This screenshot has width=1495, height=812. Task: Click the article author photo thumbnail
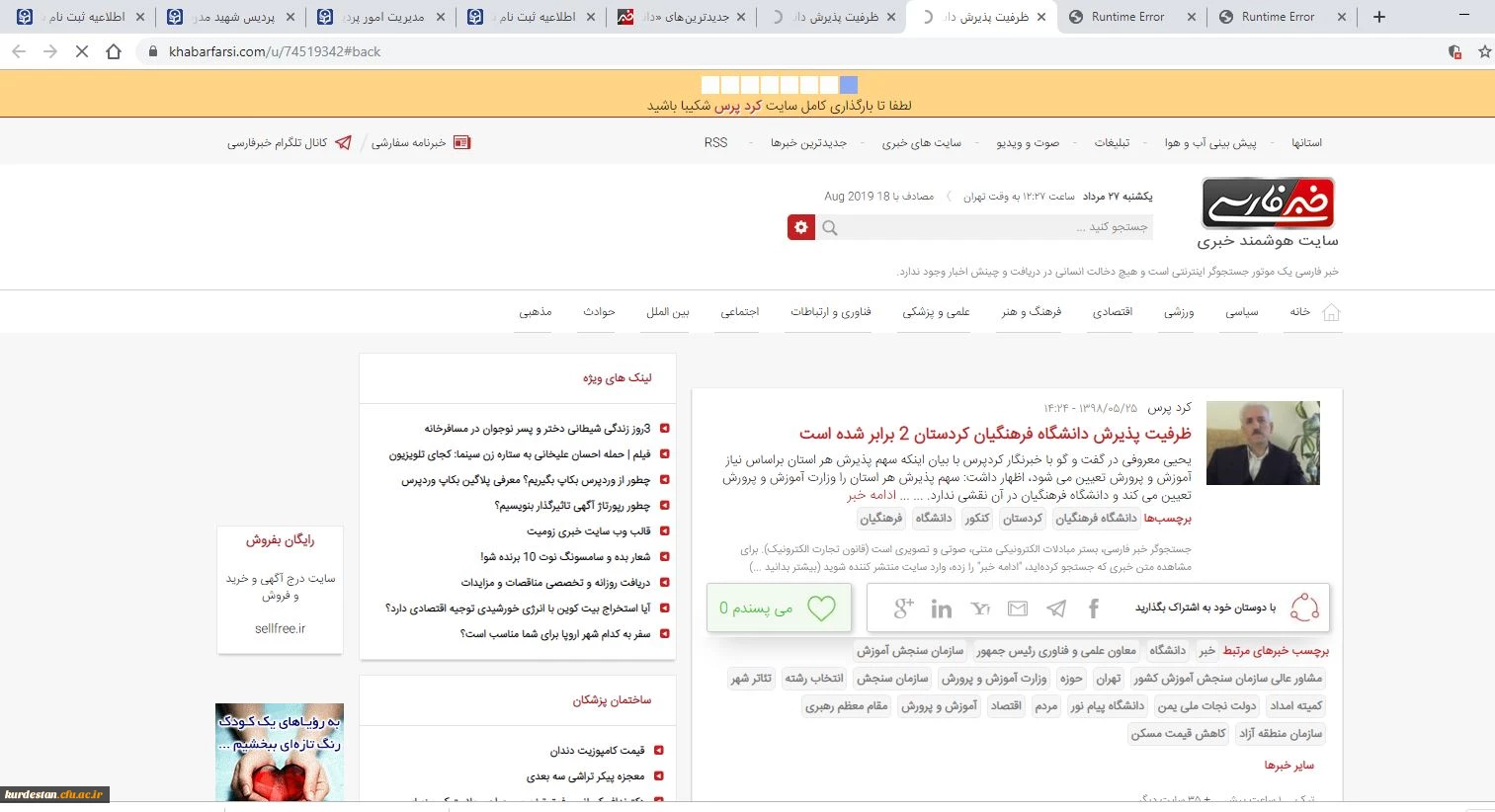click(1263, 443)
